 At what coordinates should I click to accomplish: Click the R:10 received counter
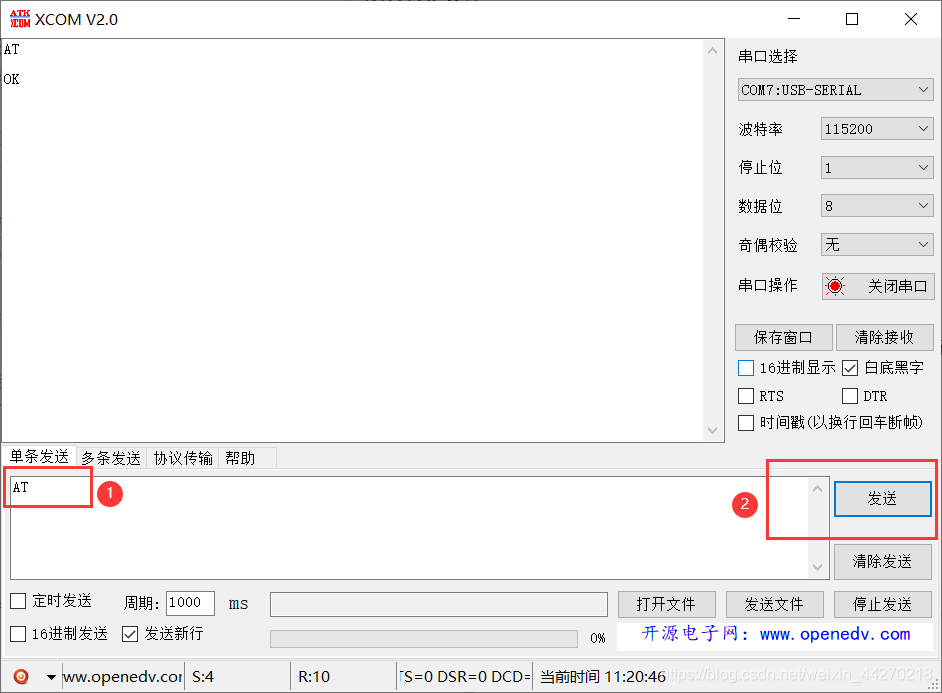tap(314, 677)
